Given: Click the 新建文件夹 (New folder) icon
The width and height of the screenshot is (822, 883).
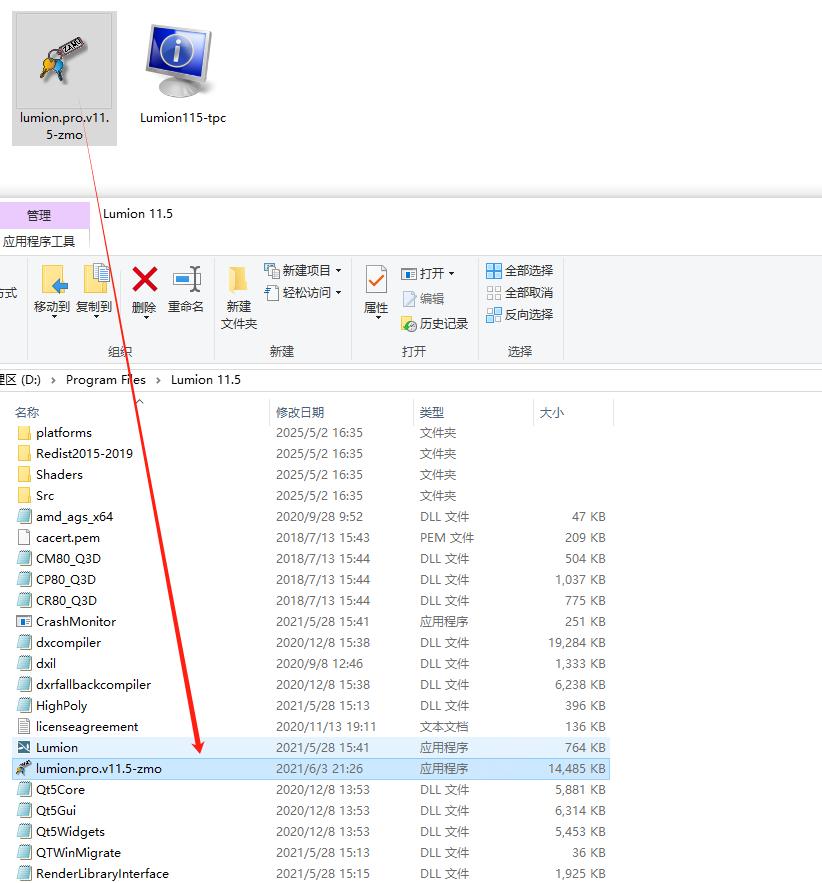Looking at the screenshot, I should [x=238, y=280].
